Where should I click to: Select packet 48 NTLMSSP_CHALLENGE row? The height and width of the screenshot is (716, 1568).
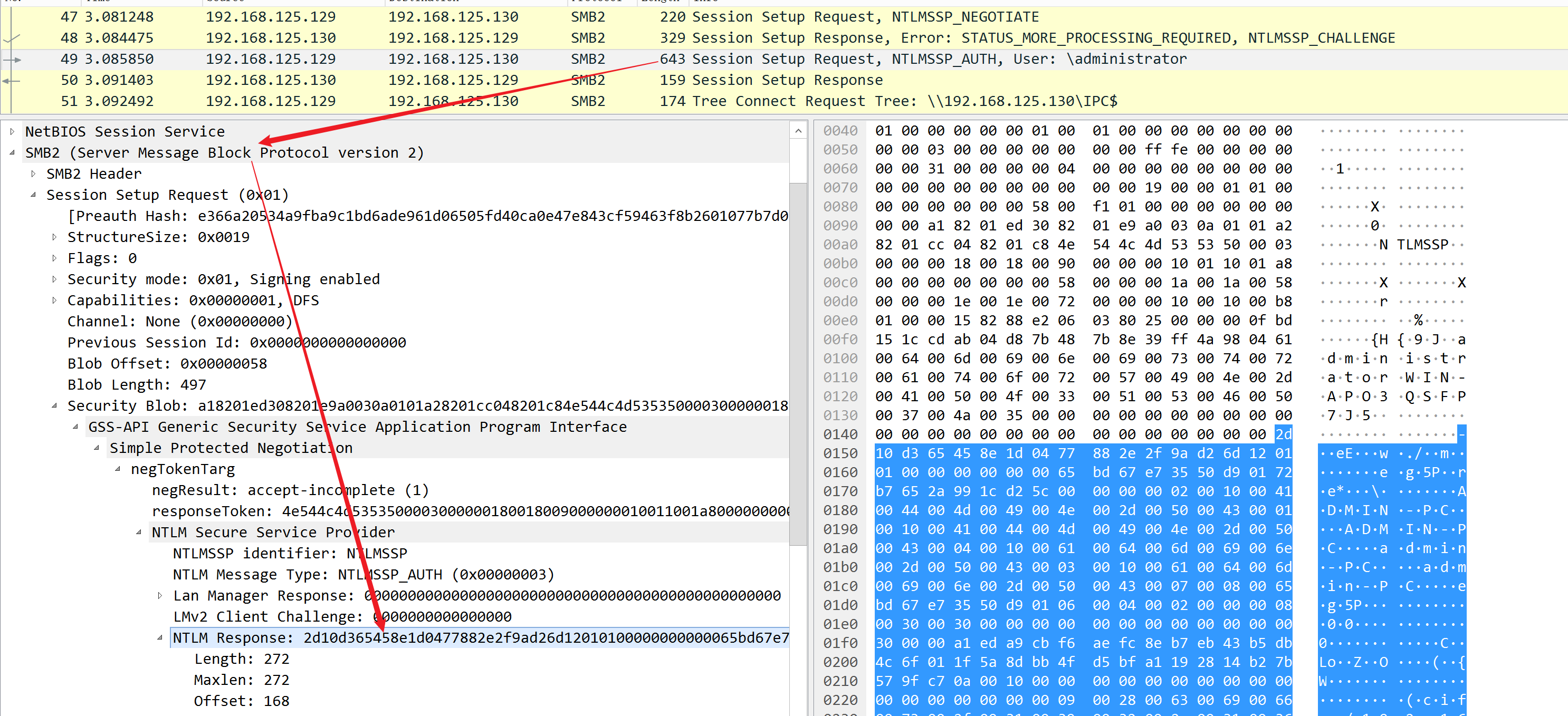pos(784,38)
